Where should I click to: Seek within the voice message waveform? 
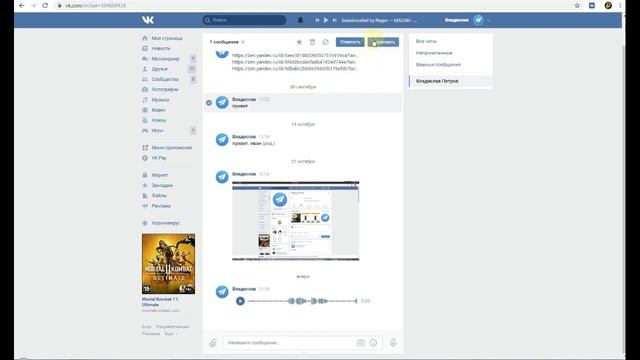(x=302, y=301)
